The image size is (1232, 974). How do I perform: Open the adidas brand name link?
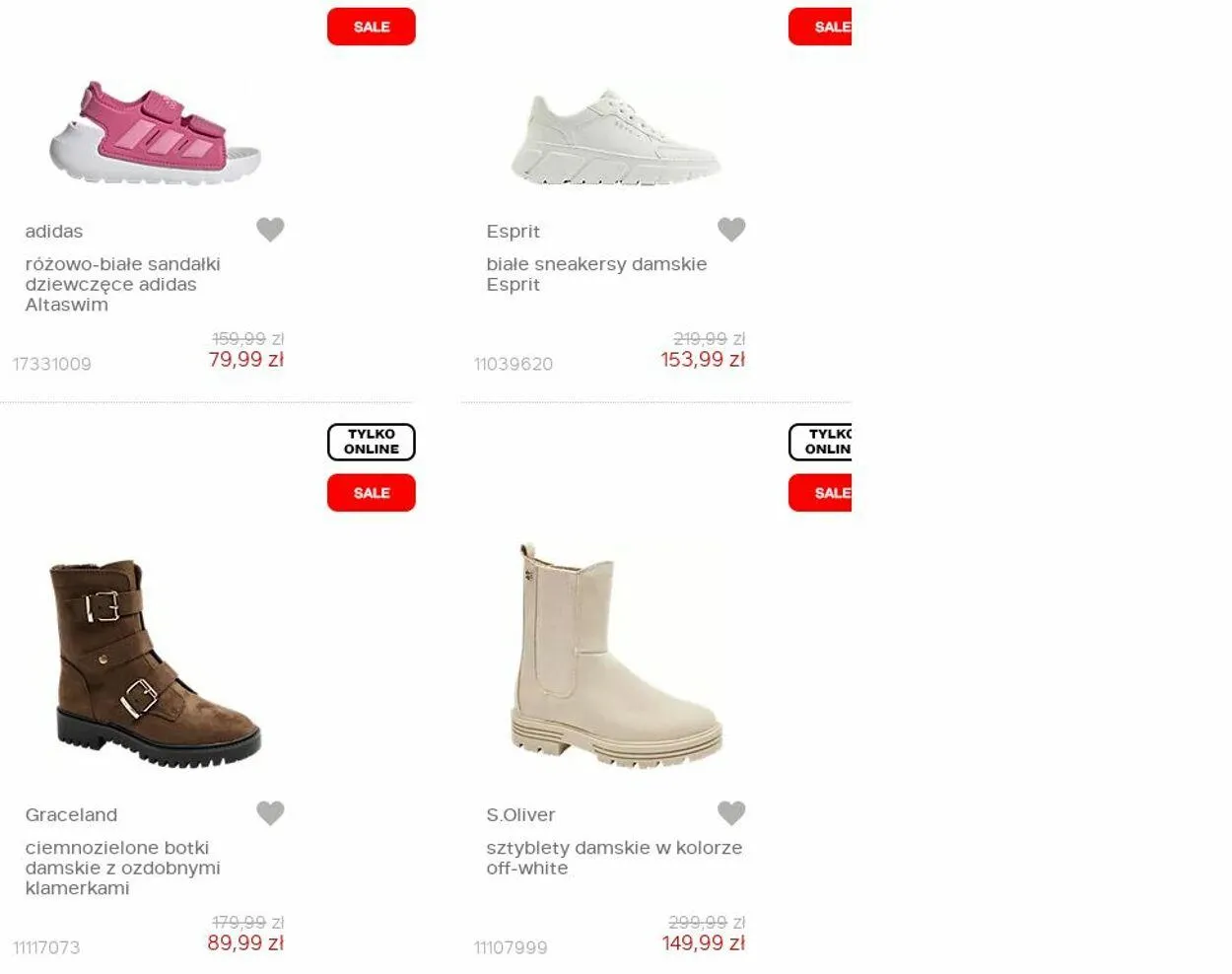pyautogui.click(x=54, y=232)
